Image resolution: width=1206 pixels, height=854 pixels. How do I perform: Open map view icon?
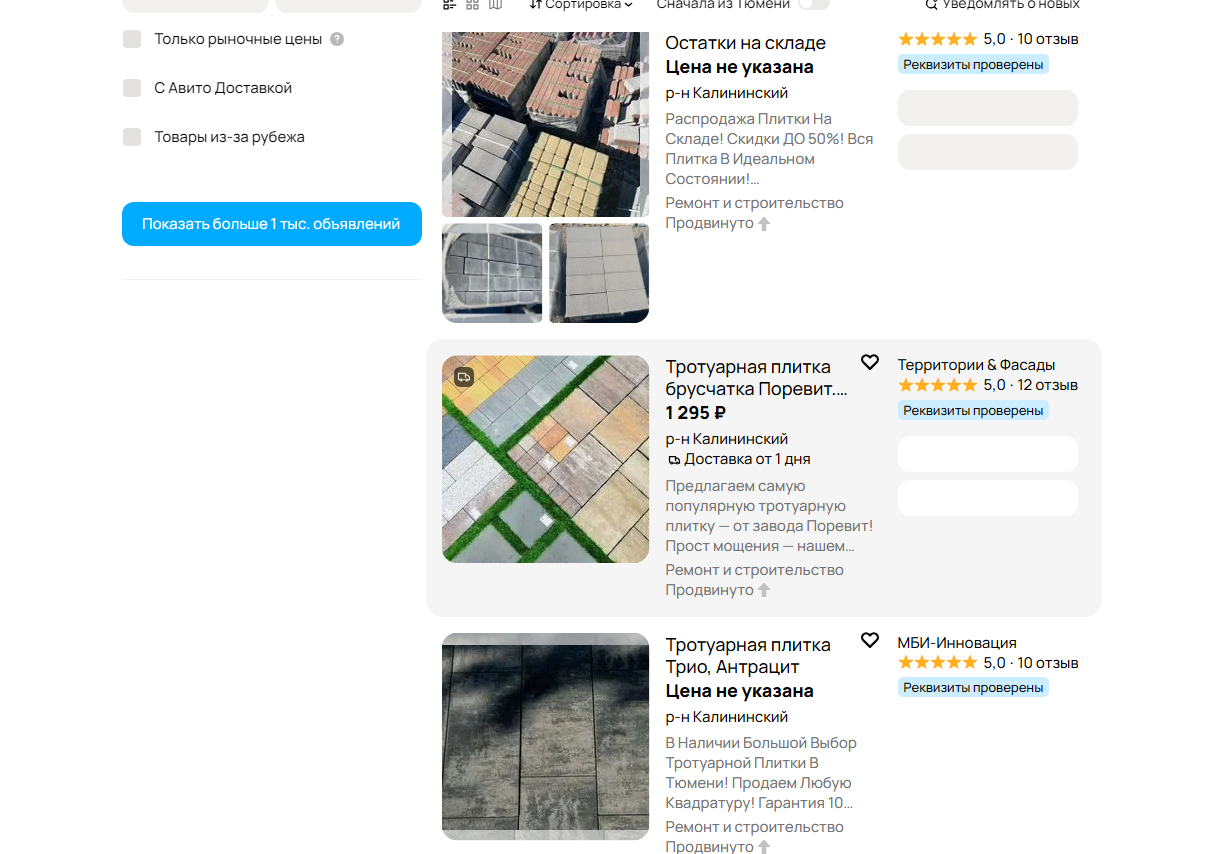[496, 5]
